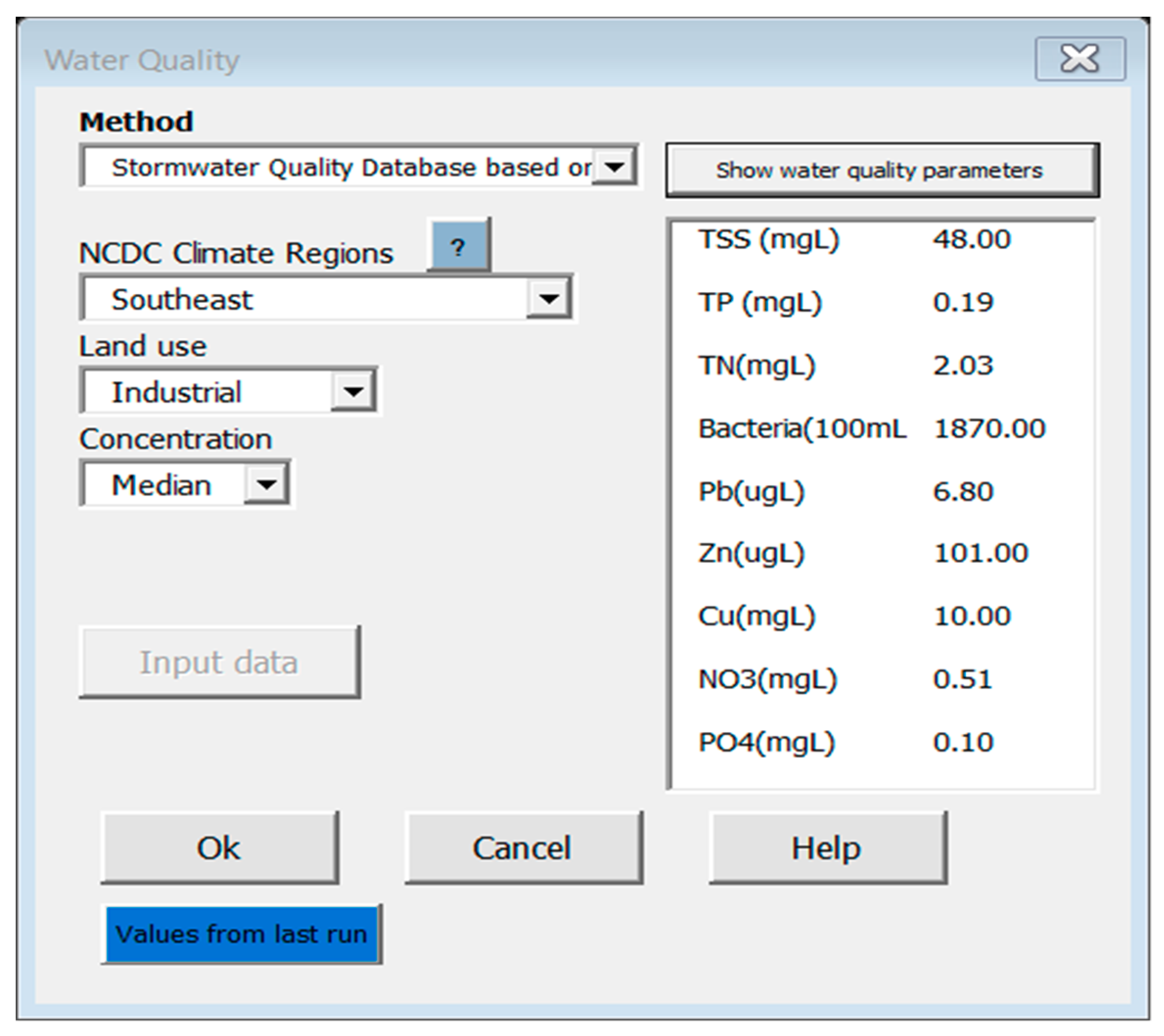
Task: Select the TSS (mgL) row
Action: [x=854, y=239]
